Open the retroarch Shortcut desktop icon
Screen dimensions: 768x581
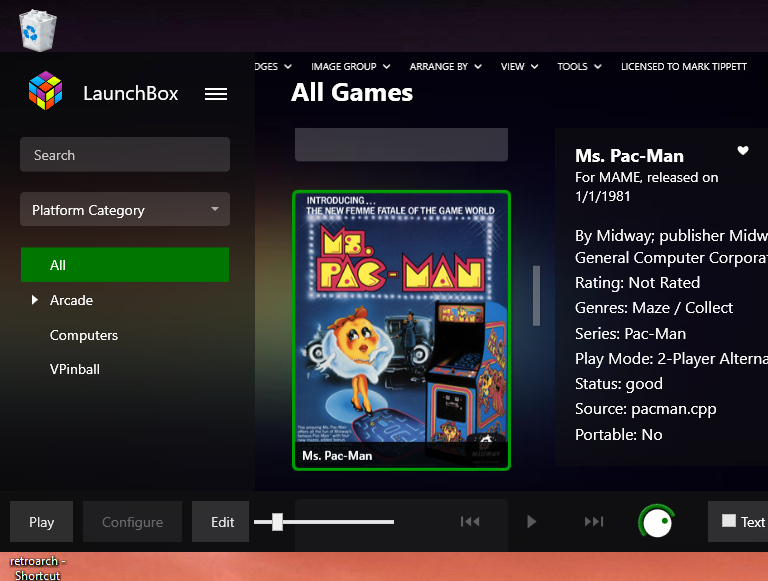(38, 568)
